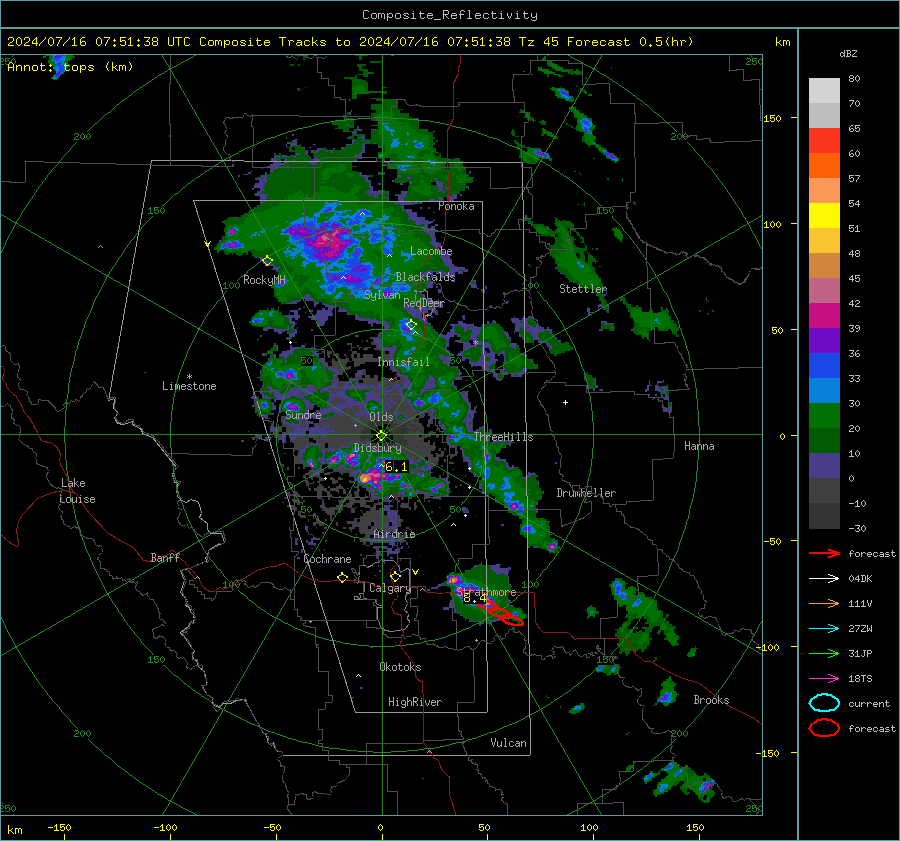Click the yellow diamond marker above Calgary
This screenshot has width=900, height=841.
(395, 576)
